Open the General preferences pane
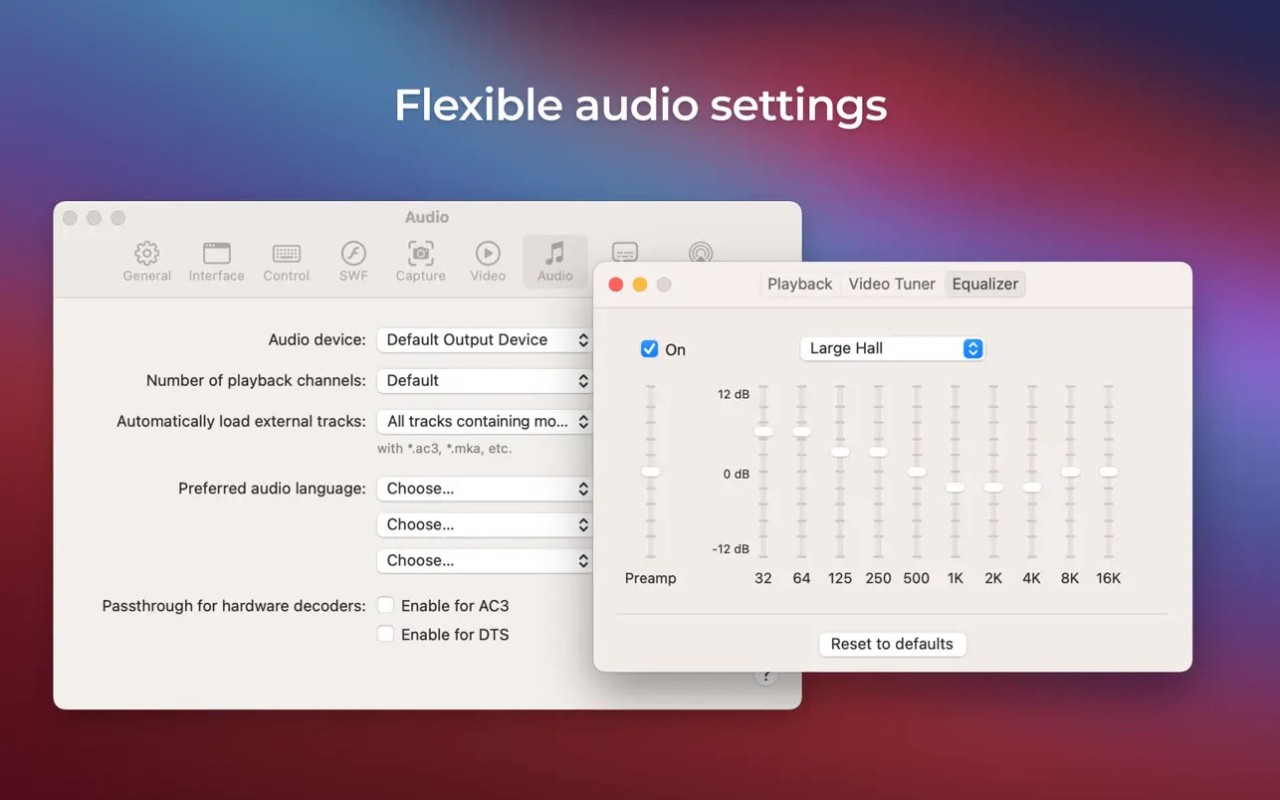This screenshot has height=800, width=1280. 147,261
